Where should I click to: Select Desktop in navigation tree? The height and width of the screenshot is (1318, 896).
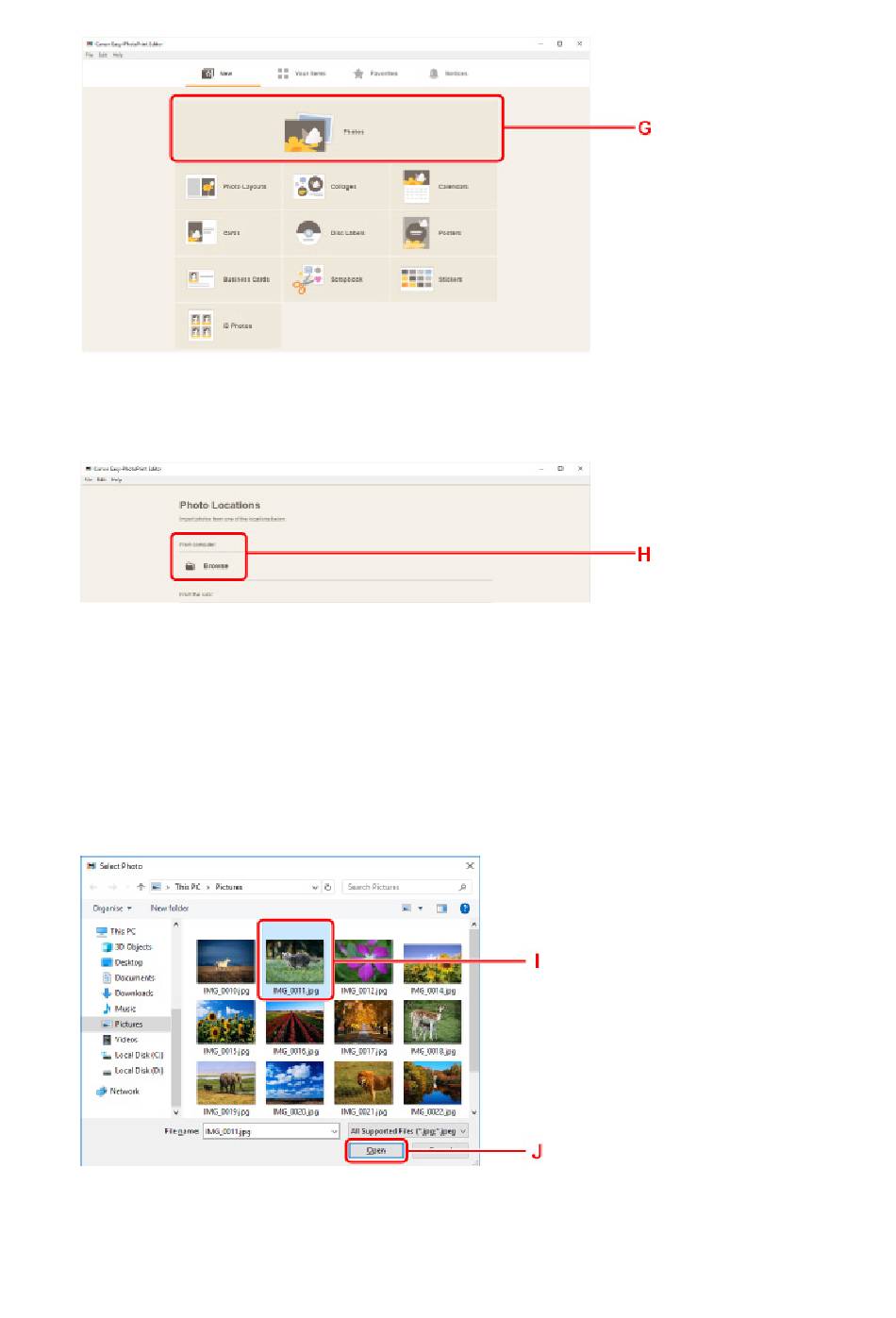click(123, 962)
